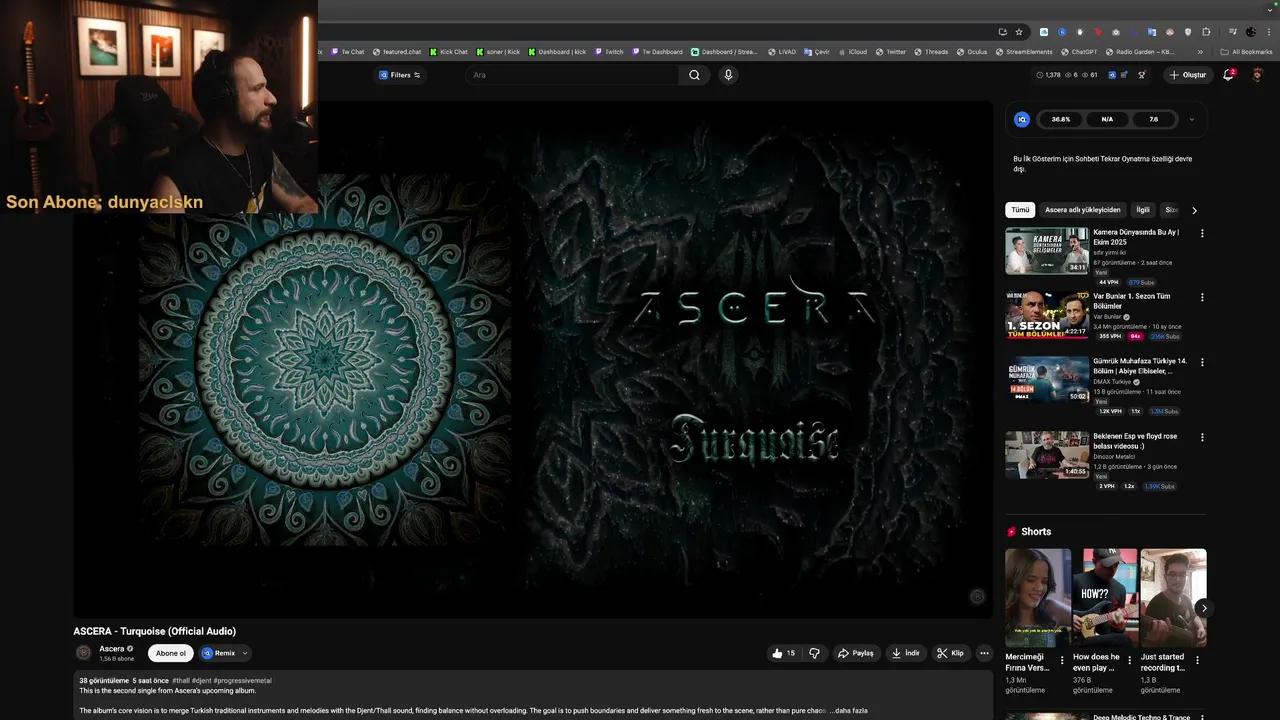
Task: Expand the vidIQ score panel chevron
Action: click(1191, 119)
